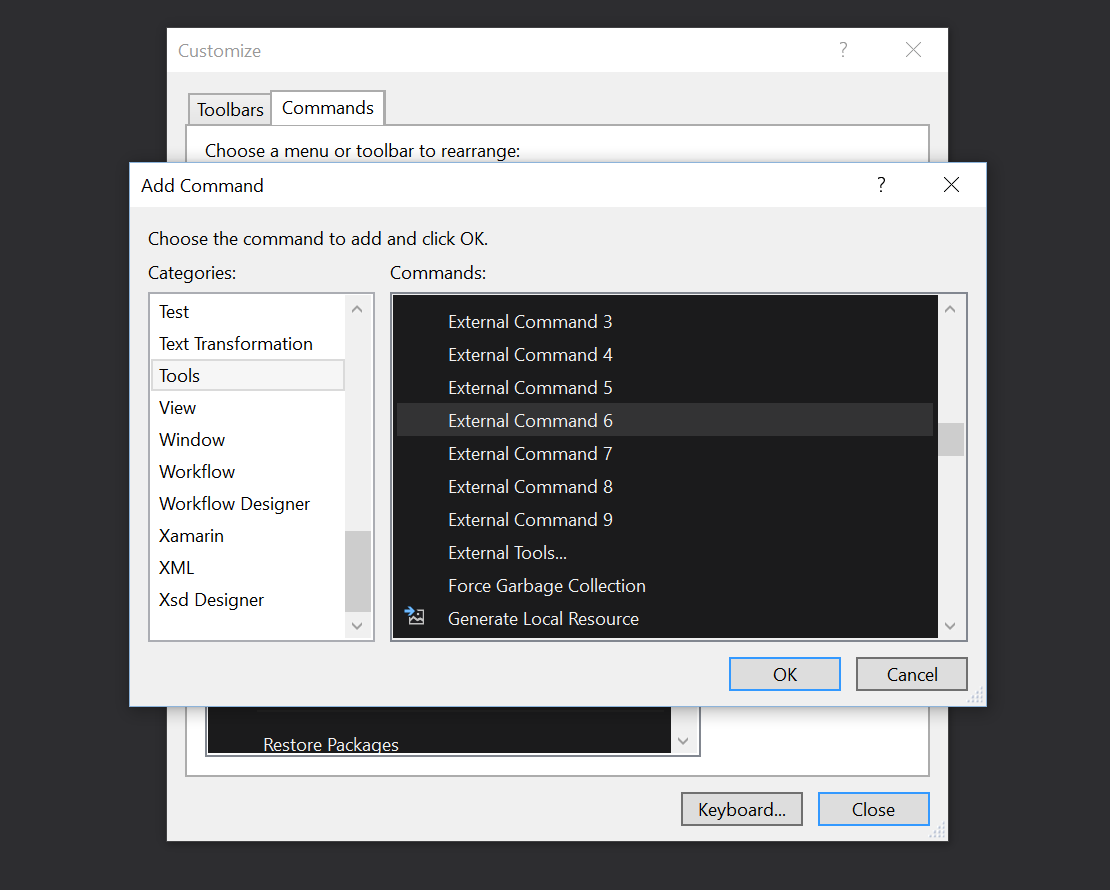Click the Categories list scrollbar thumb
The image size is (1110, 890).
[x=357, y=571]
